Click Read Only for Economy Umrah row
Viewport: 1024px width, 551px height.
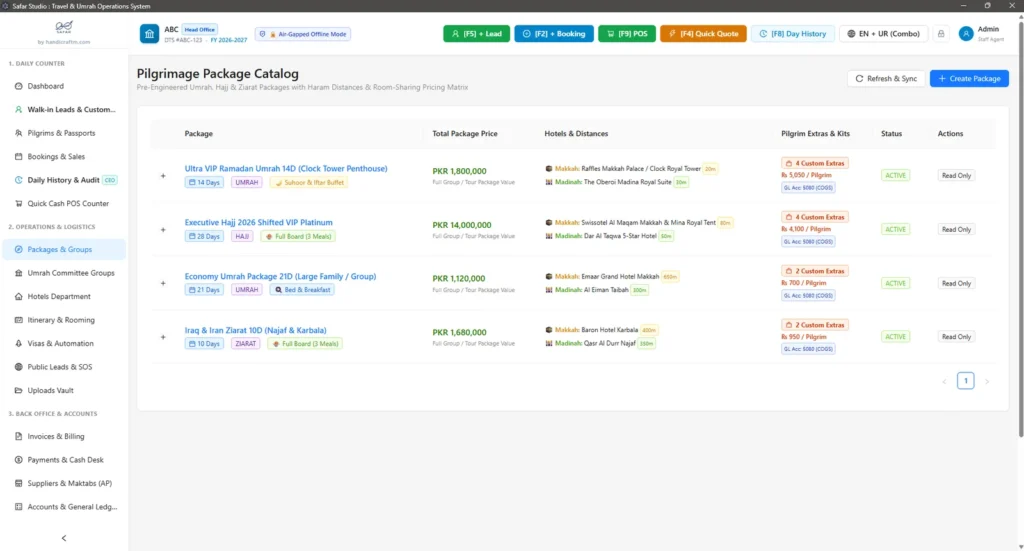tap(956, 283)
